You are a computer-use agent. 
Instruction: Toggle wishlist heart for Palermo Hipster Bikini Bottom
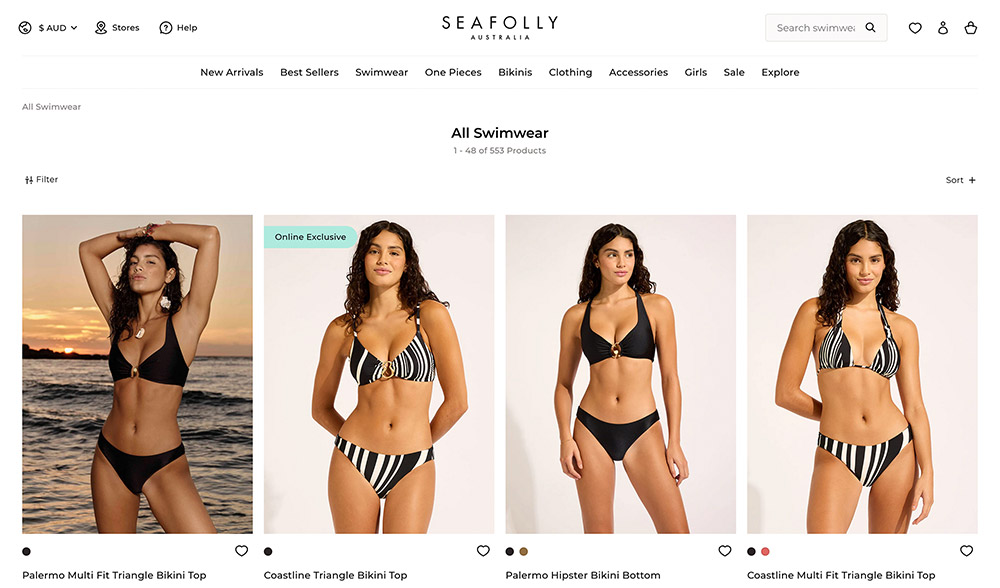click(724, 550)
